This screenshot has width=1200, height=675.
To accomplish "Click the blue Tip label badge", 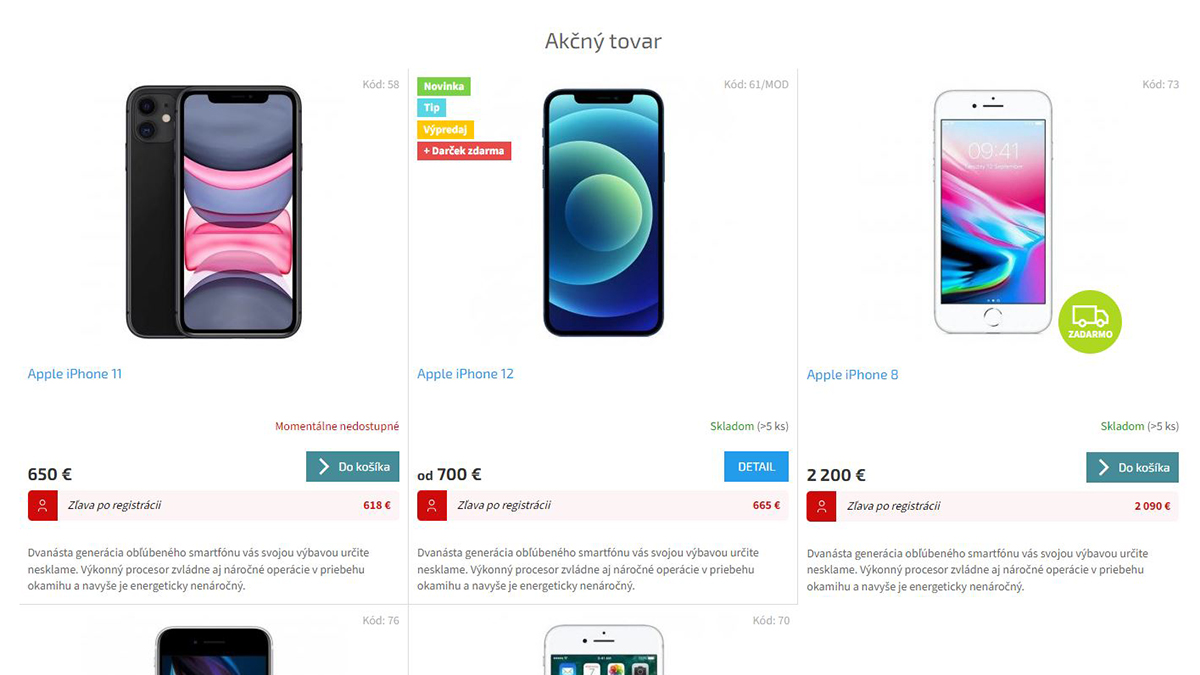I will coord(432,108).
